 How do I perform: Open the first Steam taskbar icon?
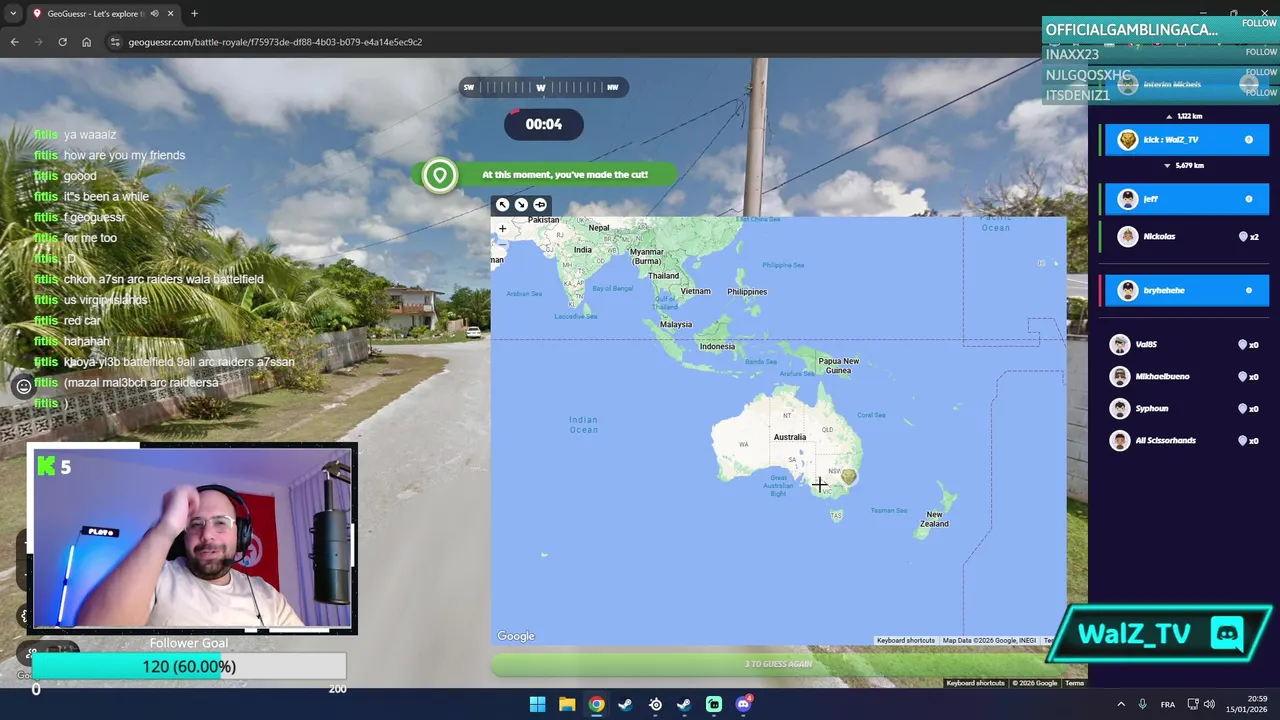(625, 704)
